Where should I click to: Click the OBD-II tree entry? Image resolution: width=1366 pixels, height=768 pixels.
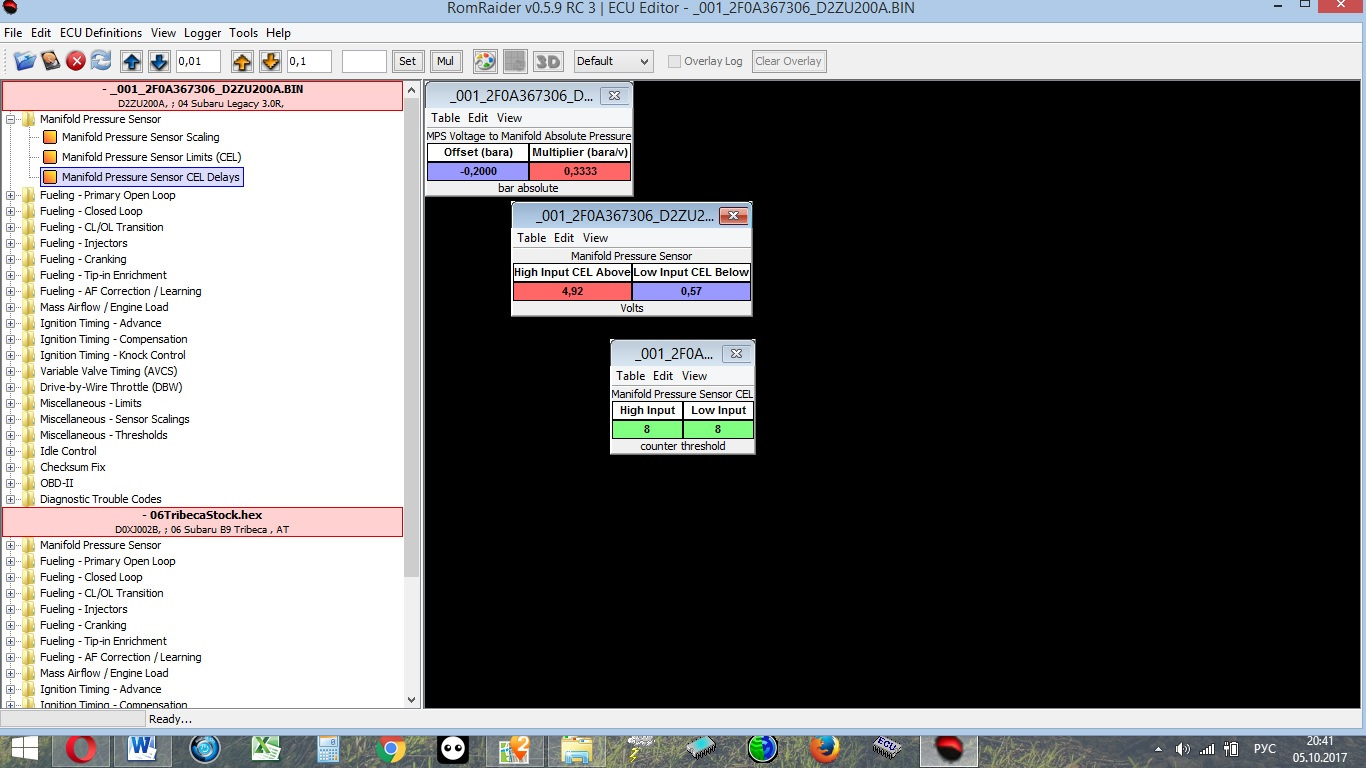click(x=56, y=483)
